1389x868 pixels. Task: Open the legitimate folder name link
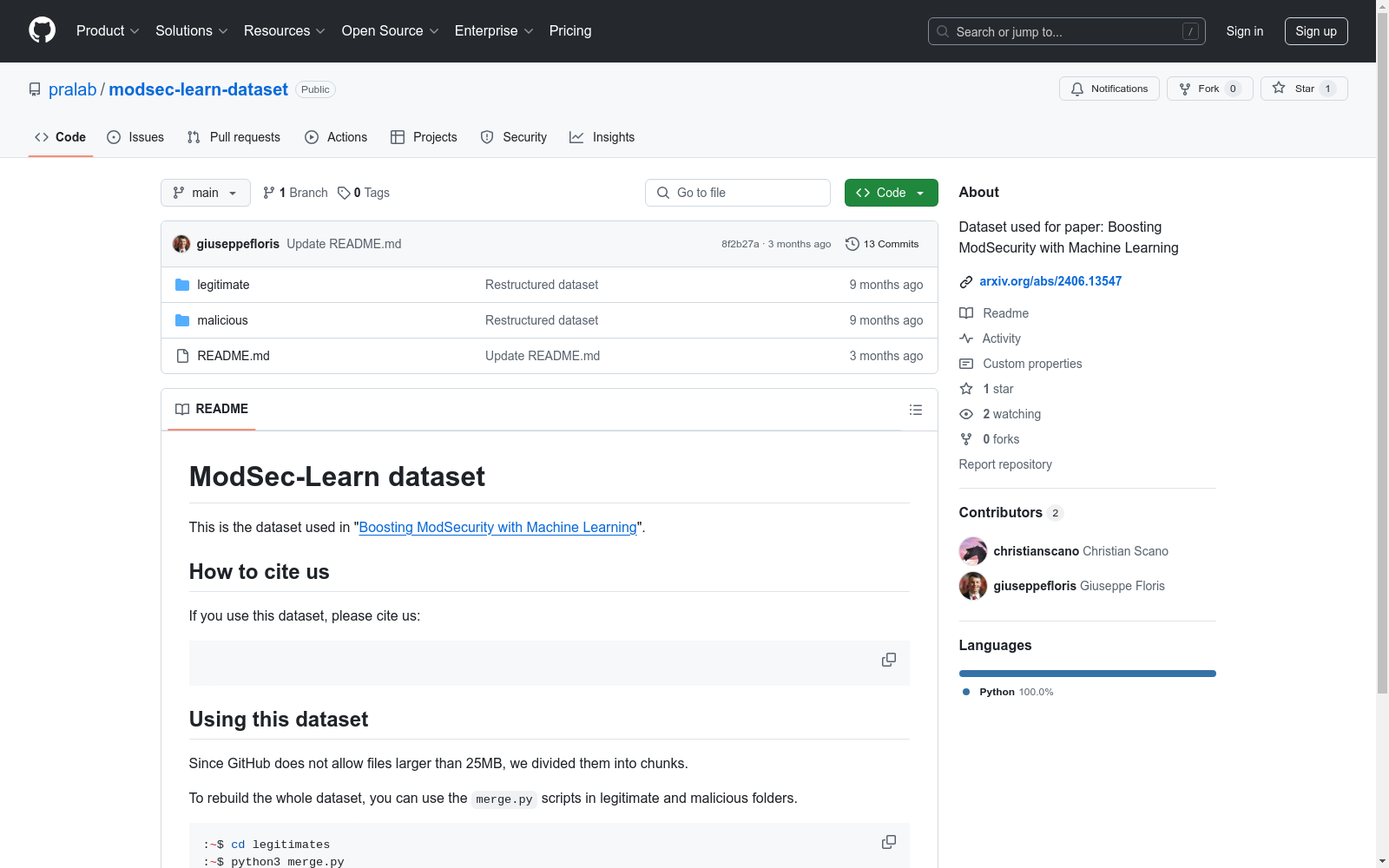pos(223,285)
